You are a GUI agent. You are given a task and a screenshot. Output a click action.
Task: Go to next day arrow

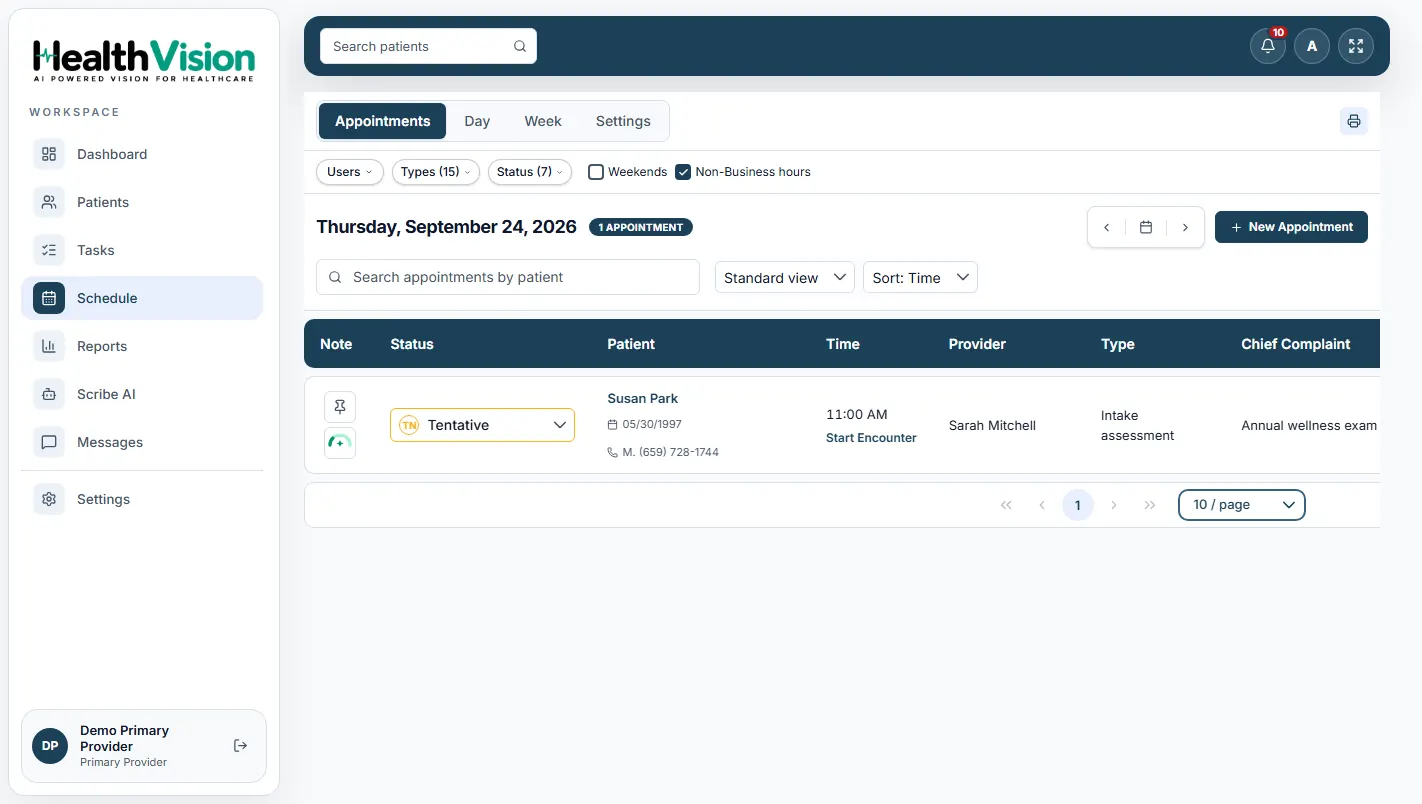pos(1185,227)
